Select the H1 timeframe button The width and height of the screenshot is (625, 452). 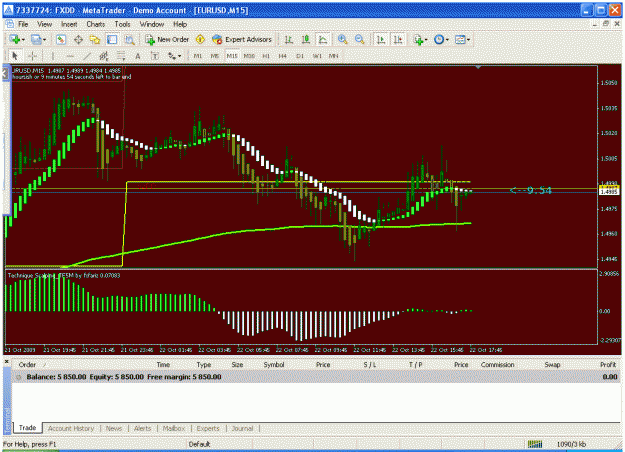pos(266,56)
